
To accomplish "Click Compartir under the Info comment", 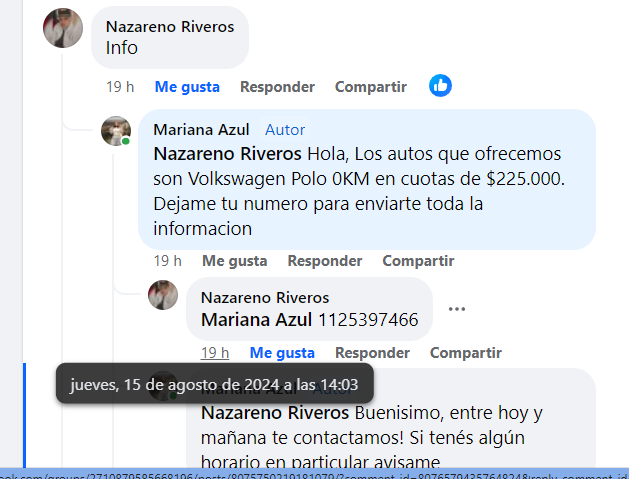I will pos(371,87).
